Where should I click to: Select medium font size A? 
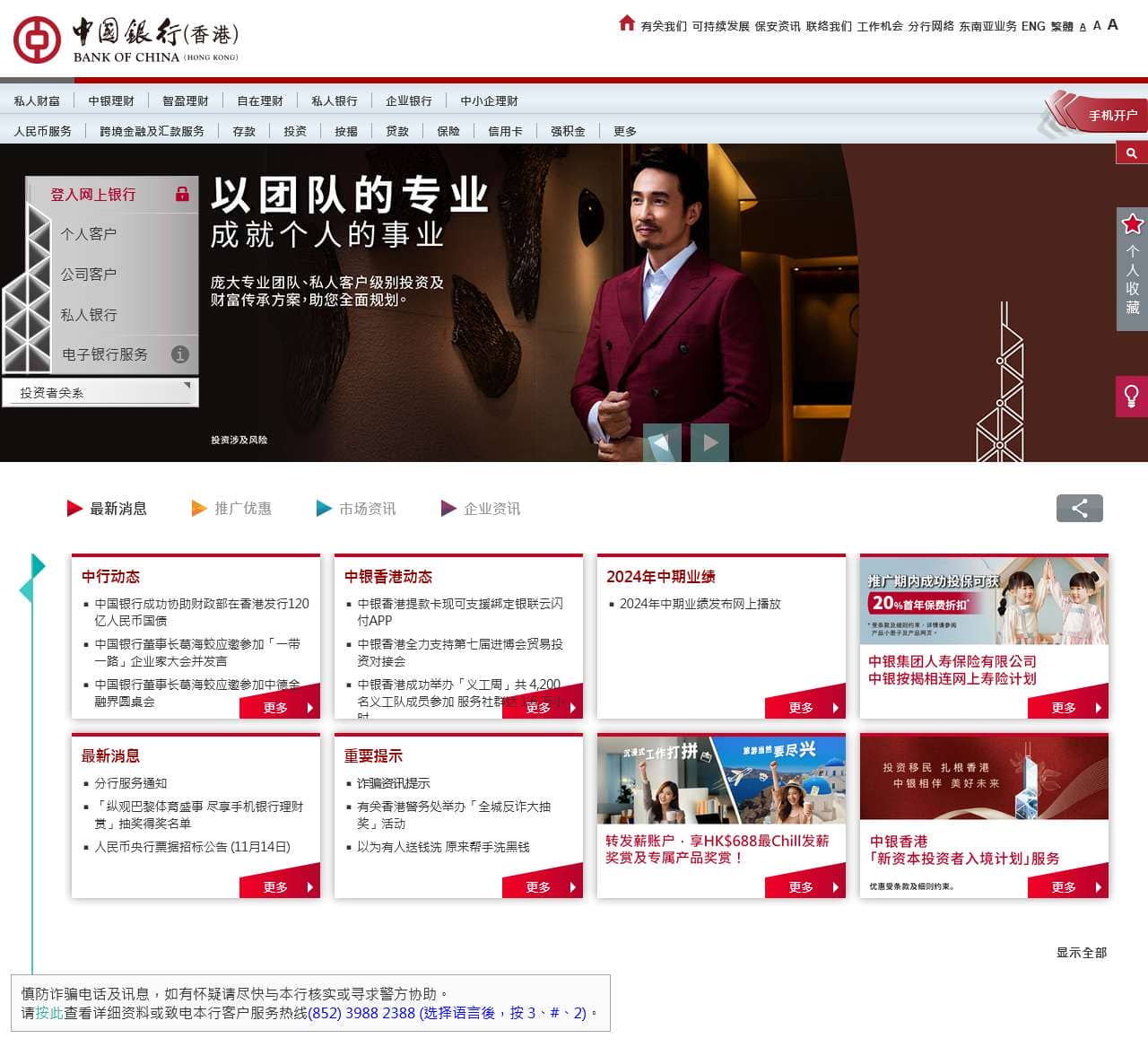coord(1097,26)
